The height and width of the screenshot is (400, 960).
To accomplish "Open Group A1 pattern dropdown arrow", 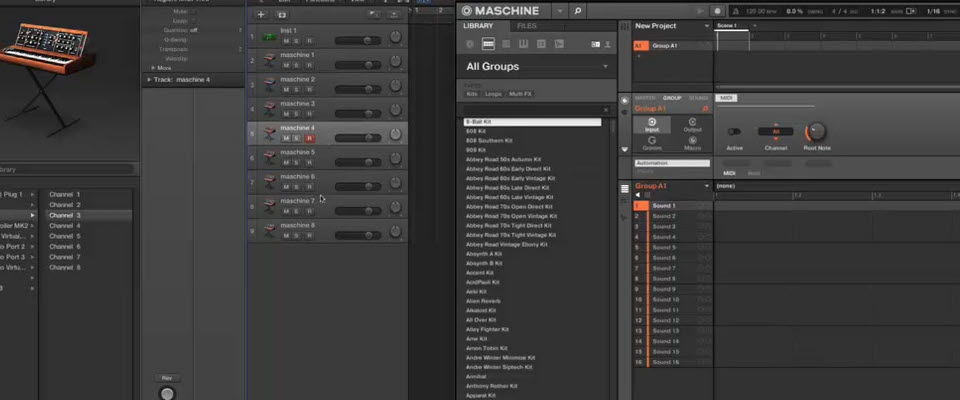I will 707,186.
